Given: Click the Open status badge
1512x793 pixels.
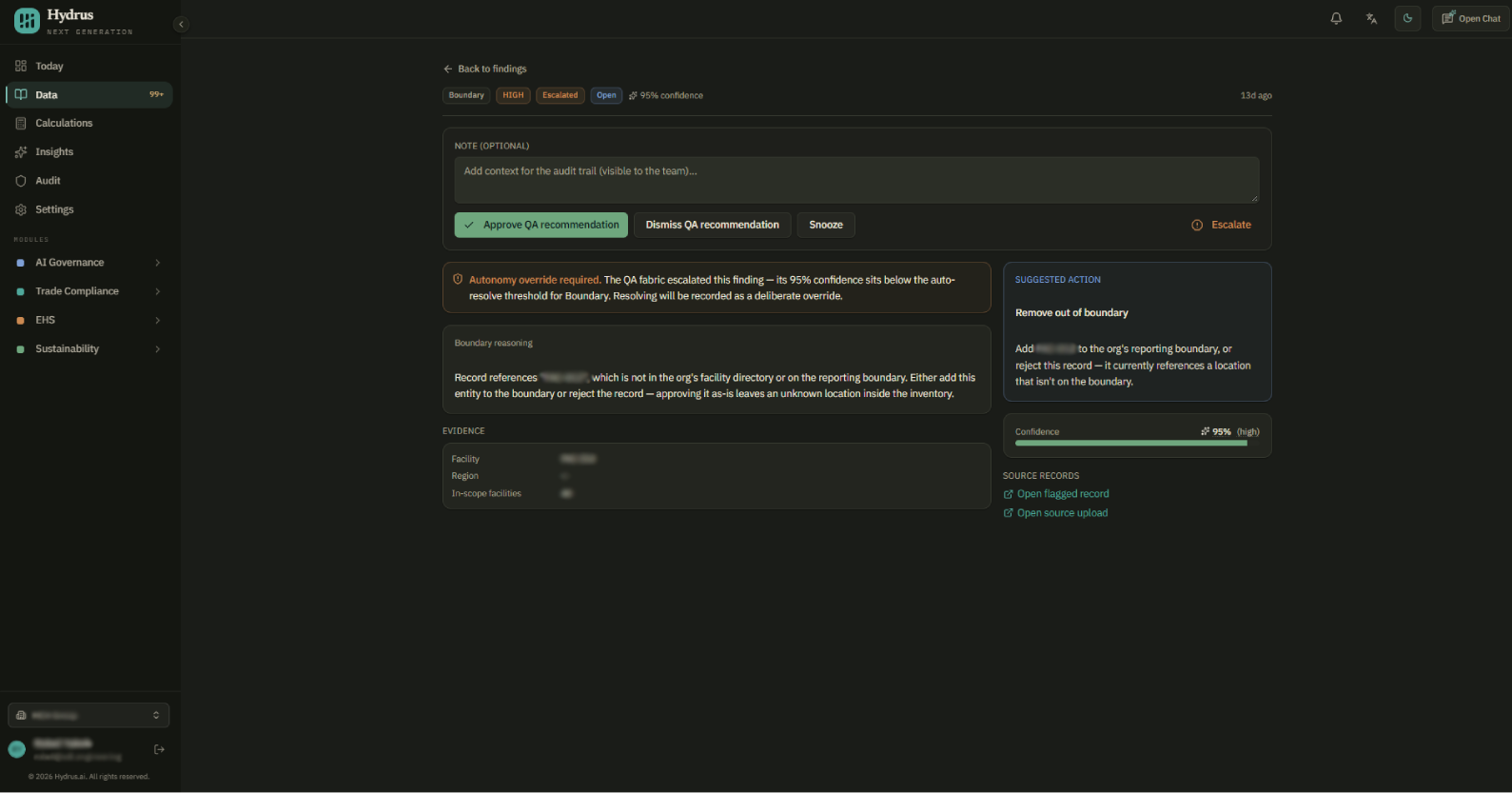Looking at the screenshot, I should [x=606, y=95].
